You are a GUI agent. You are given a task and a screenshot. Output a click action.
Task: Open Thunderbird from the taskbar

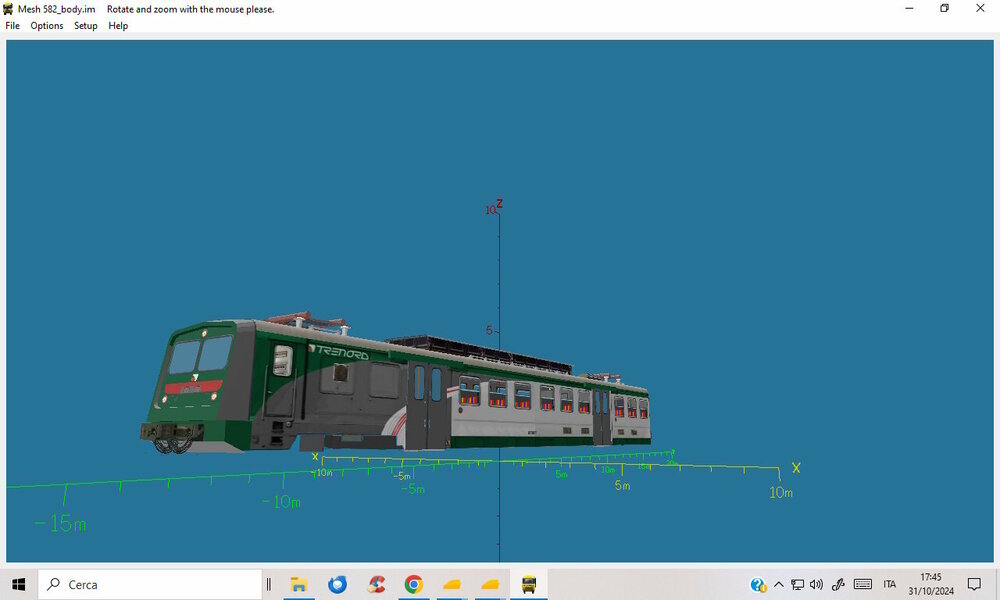tap(337, 584)
